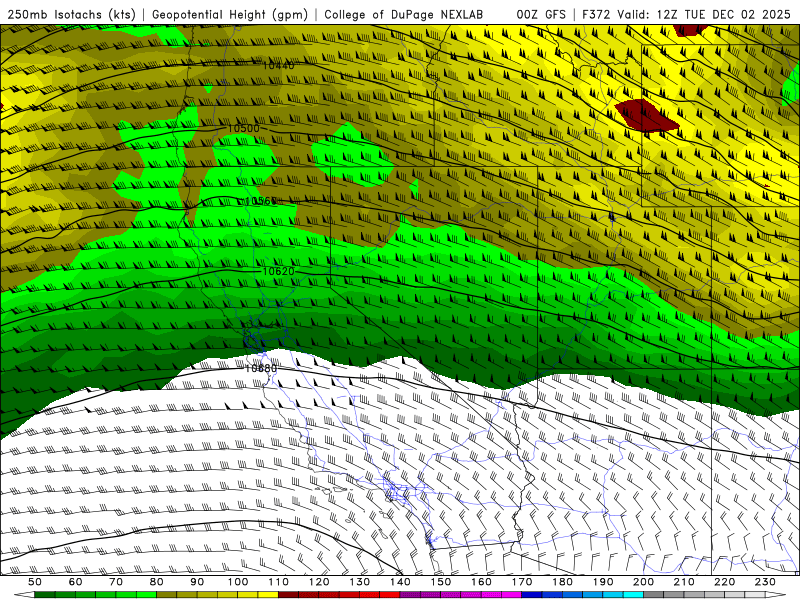Click the legend value 130
This screenshot has height=600, width=800.
[x=360, y=582]
